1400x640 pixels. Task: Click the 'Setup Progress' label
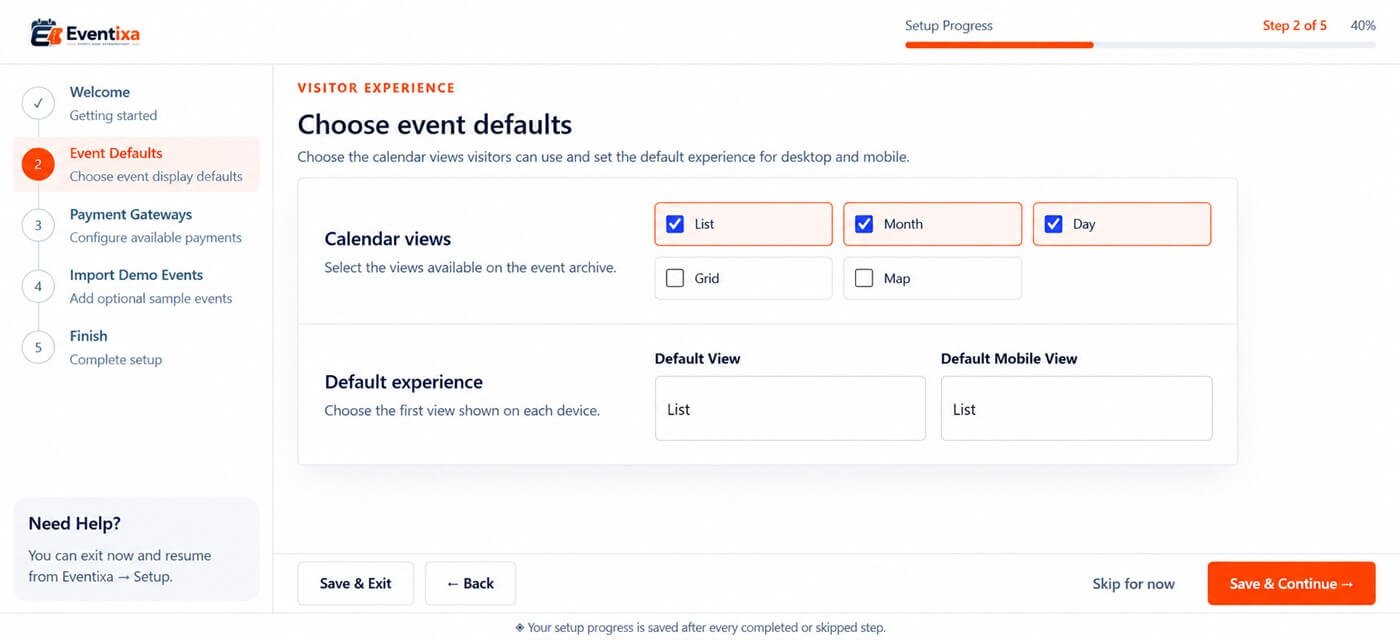click(x=949, y=26)
